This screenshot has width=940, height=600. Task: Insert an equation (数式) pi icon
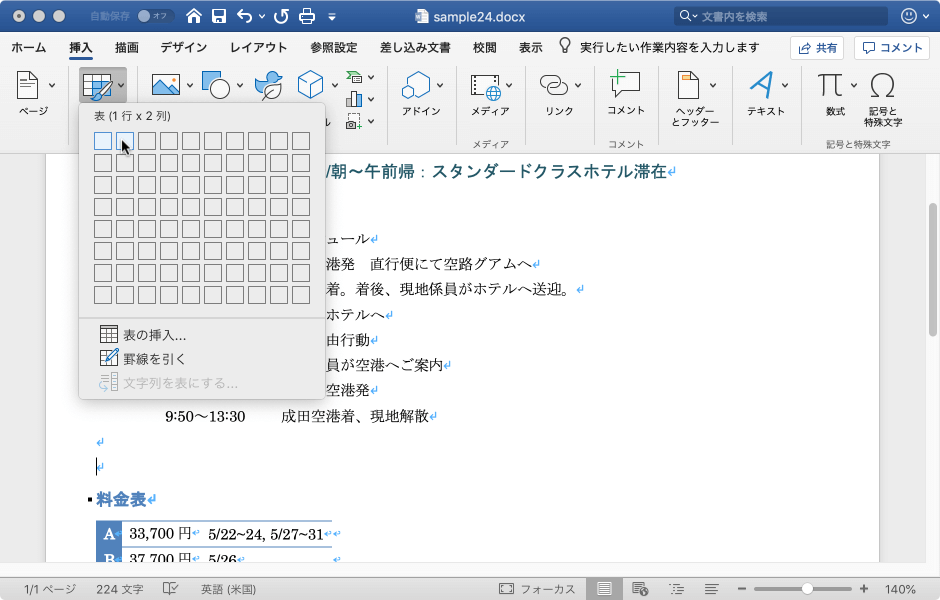830,85
